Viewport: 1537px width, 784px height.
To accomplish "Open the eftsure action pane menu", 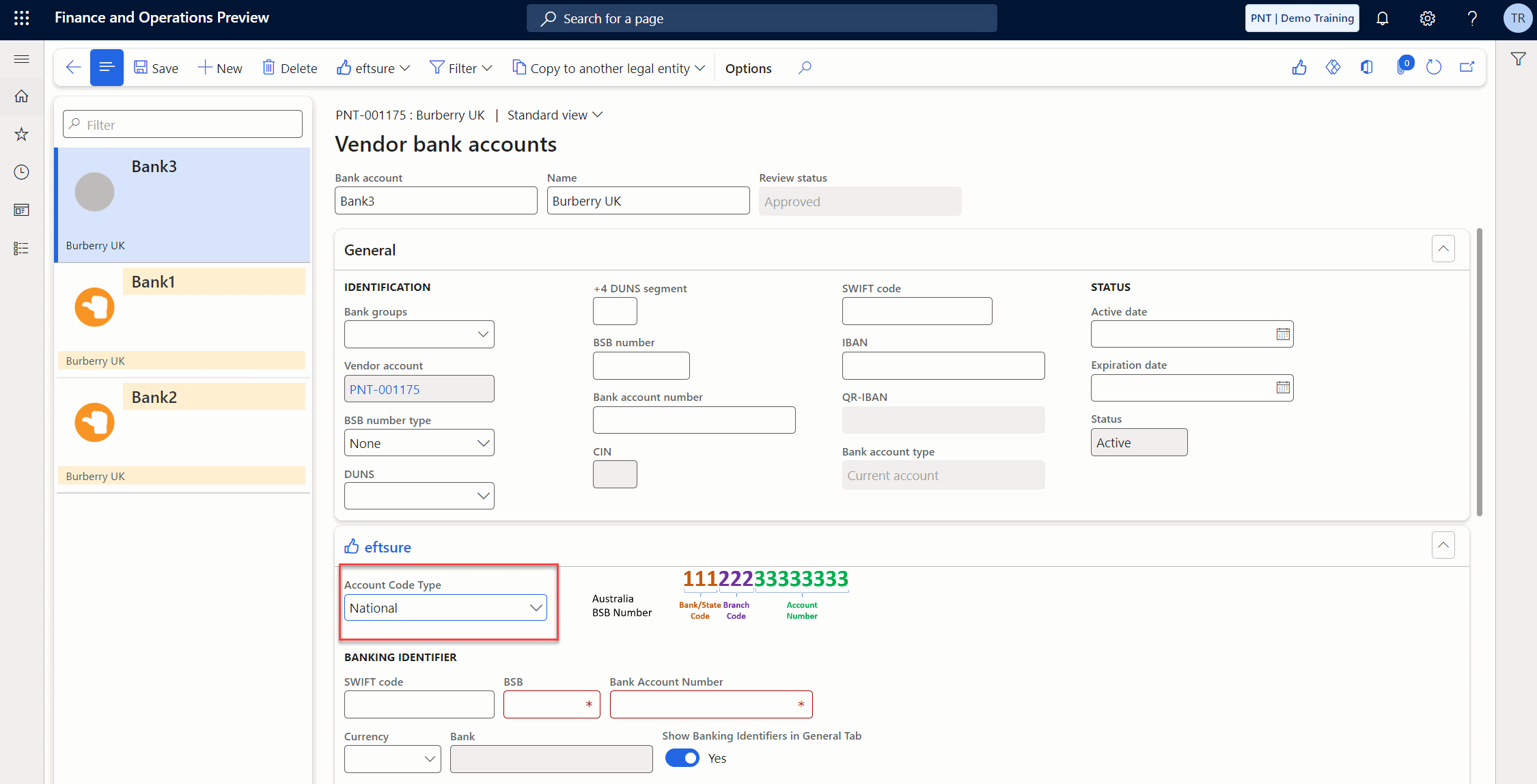I will 373,68.
